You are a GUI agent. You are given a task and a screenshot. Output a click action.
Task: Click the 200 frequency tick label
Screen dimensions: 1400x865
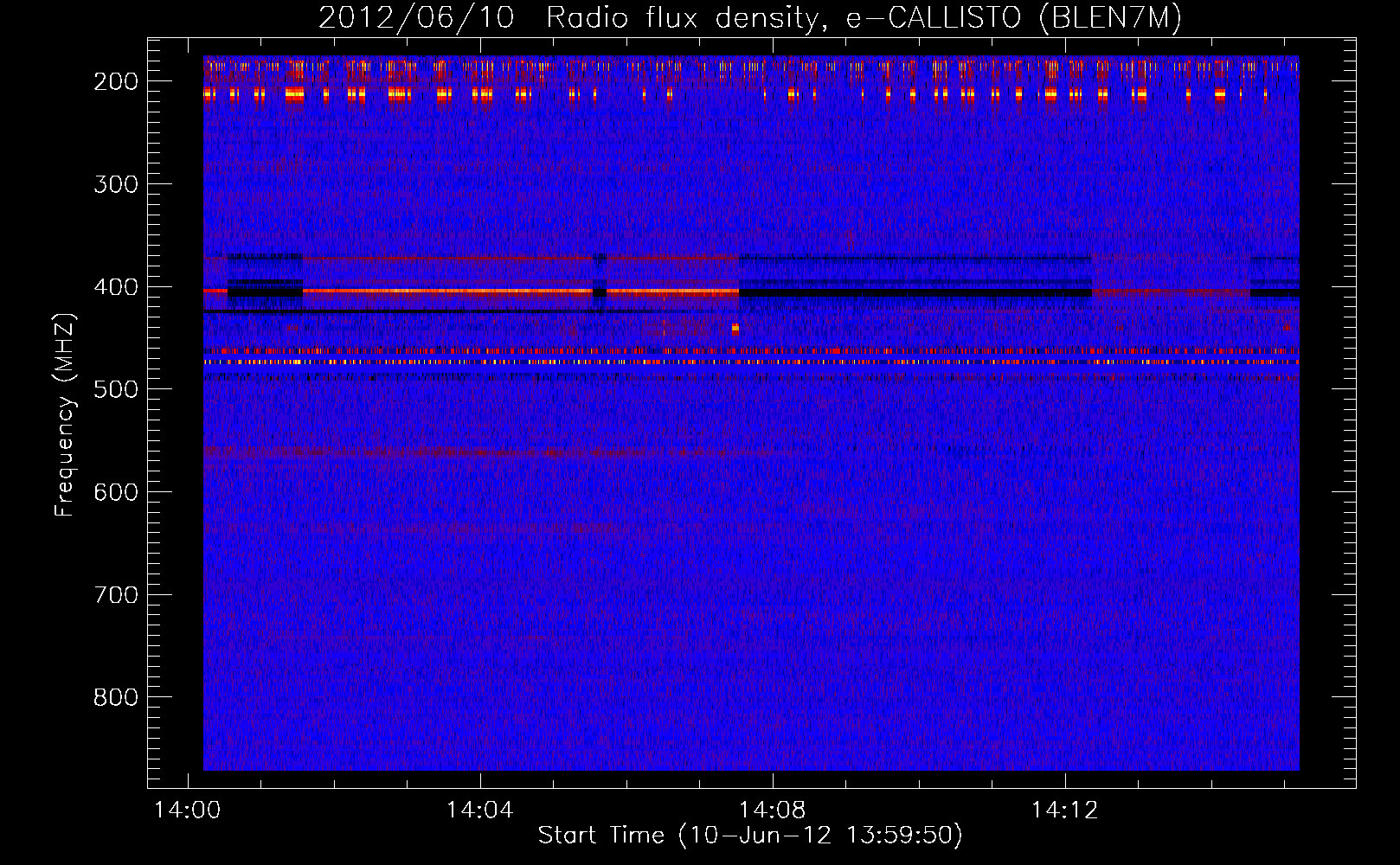(x=116, y=81)
